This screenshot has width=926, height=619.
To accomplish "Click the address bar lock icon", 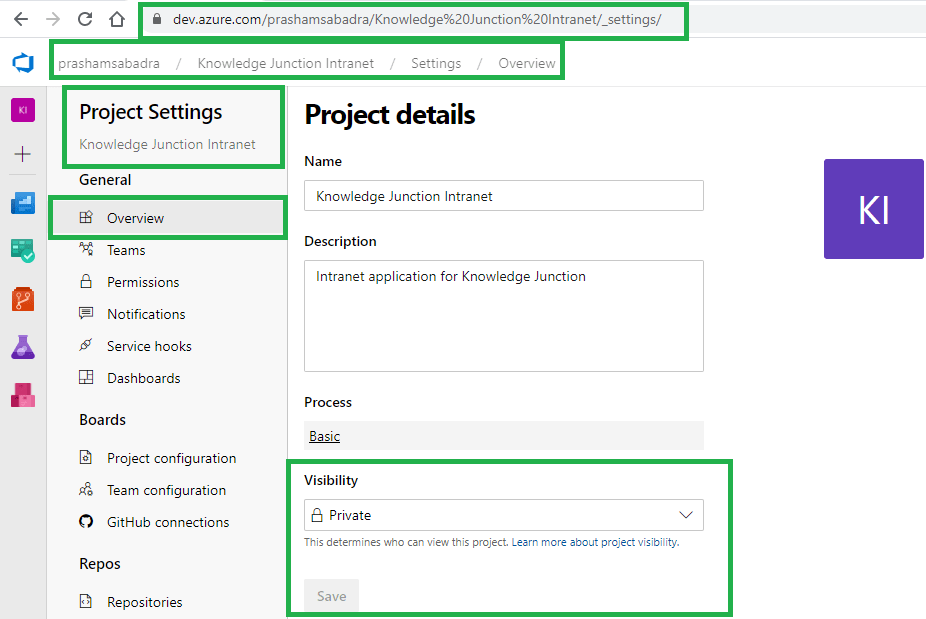I will (x=156, y=19).
